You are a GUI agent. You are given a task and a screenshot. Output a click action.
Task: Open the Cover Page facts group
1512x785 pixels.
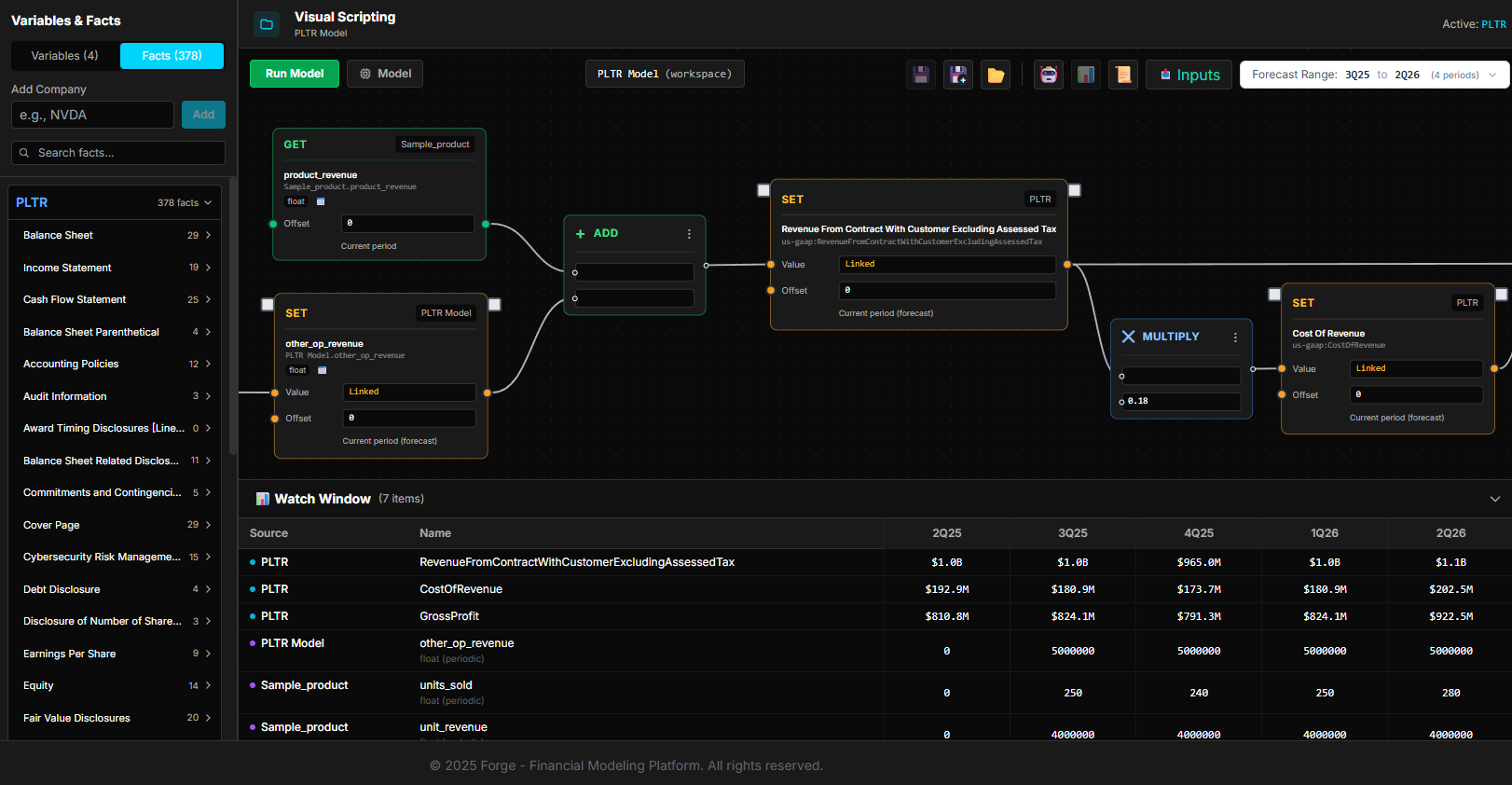114,525
